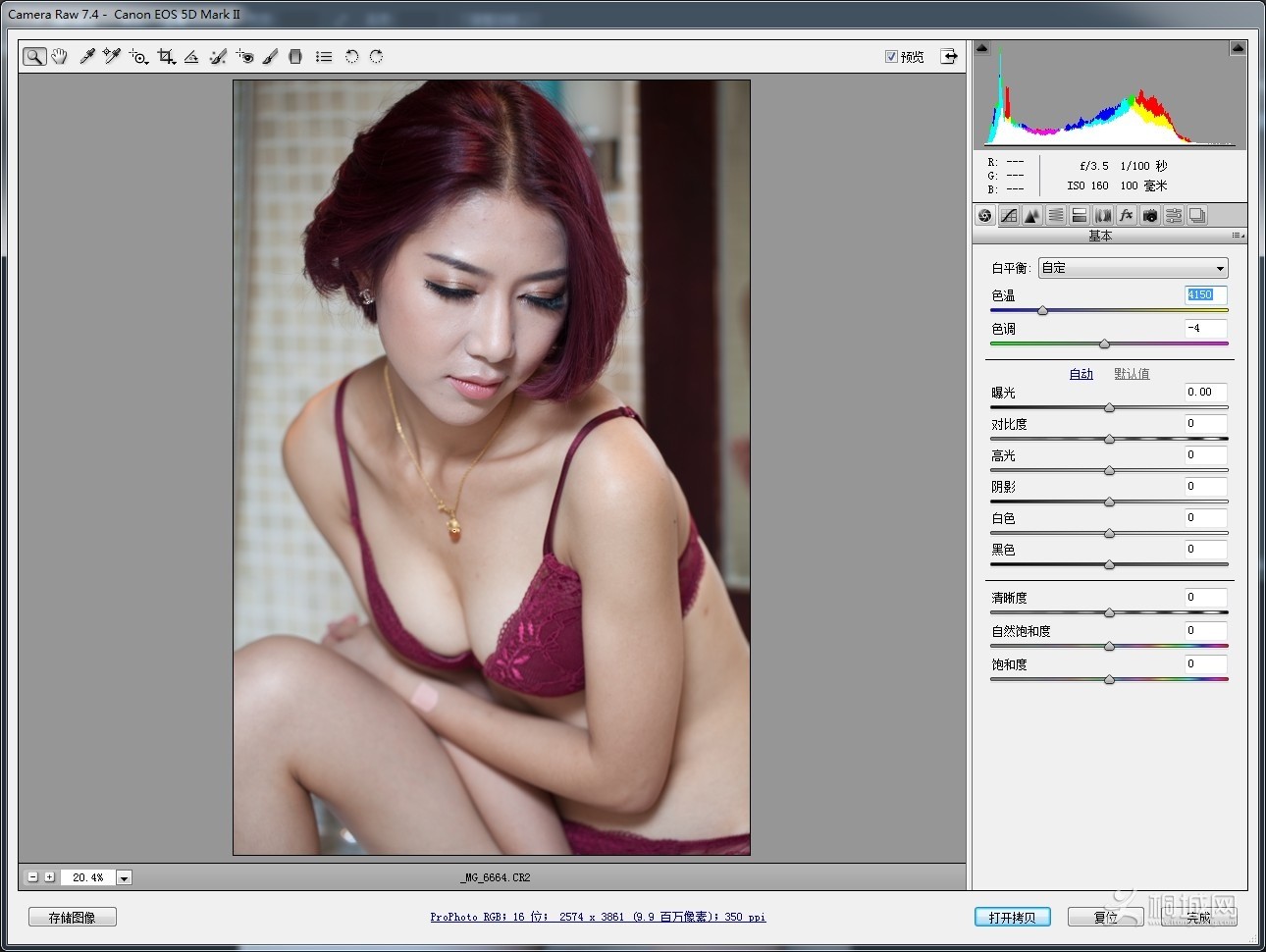
Task: Open the Camera Calibration panel tab
Action: click(1150, 216)
